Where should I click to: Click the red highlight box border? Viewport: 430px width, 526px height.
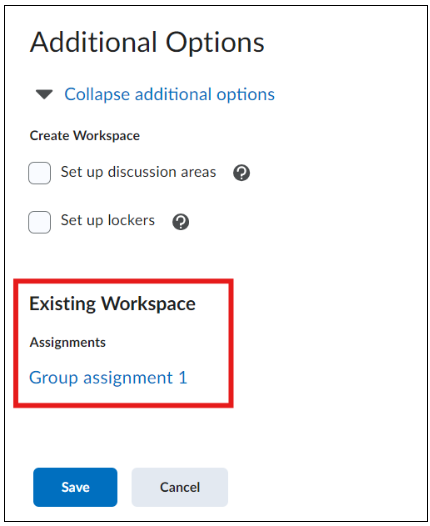(x=123, y=281)
